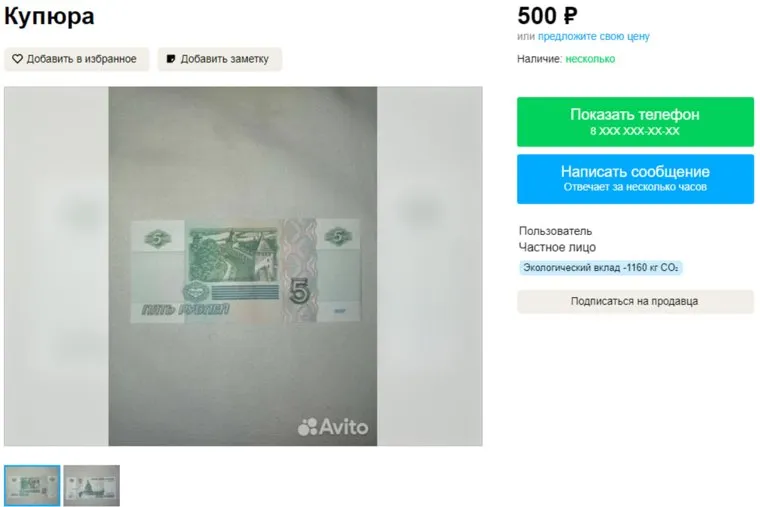Click the heart icon for favorites

[17, 59]
